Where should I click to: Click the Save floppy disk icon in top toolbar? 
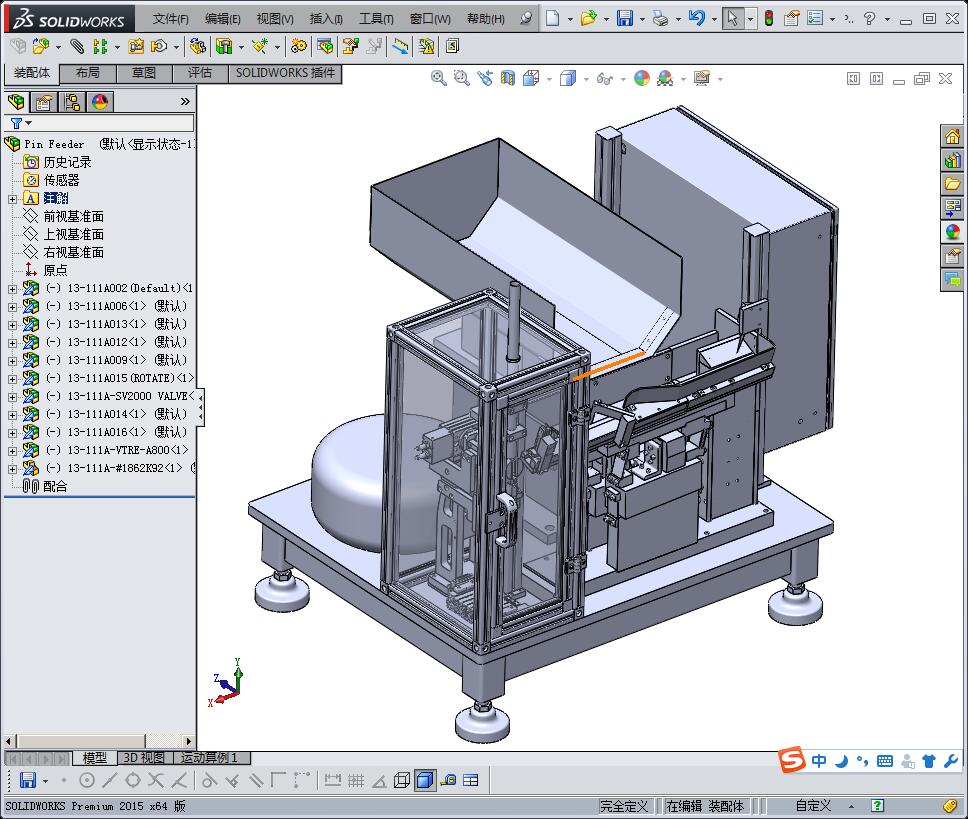(x=625, y=19)
